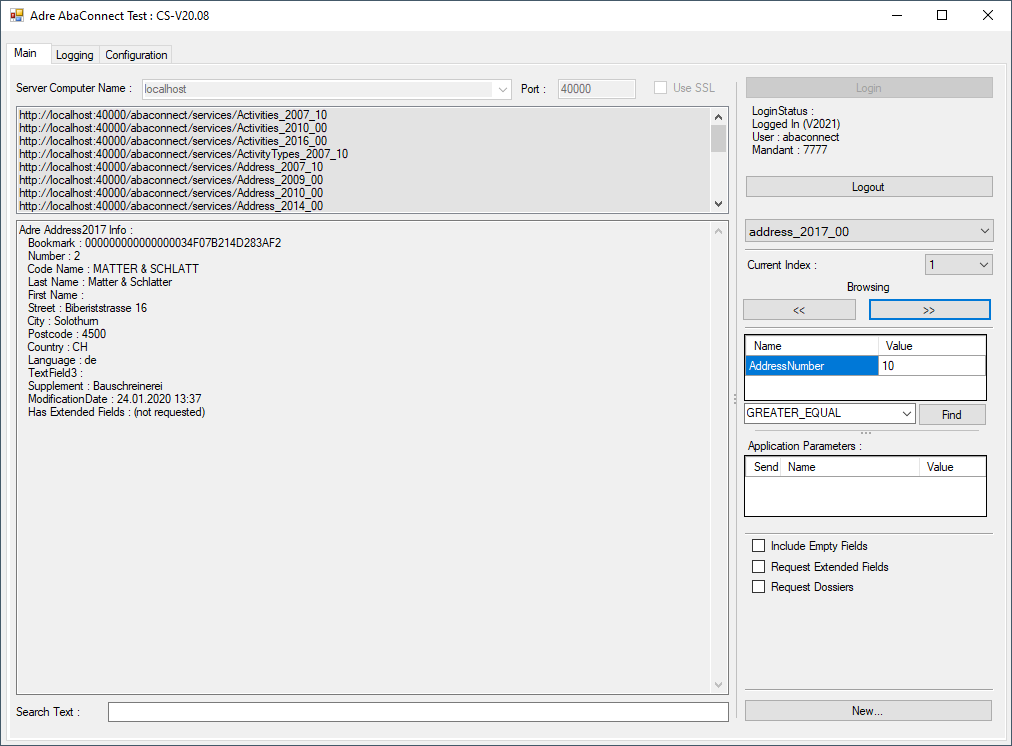The height and width of the screenshot is (746, 1012).
Task: Expand the GREATER_EQUAL comparison dropdown
Action: 907,413
